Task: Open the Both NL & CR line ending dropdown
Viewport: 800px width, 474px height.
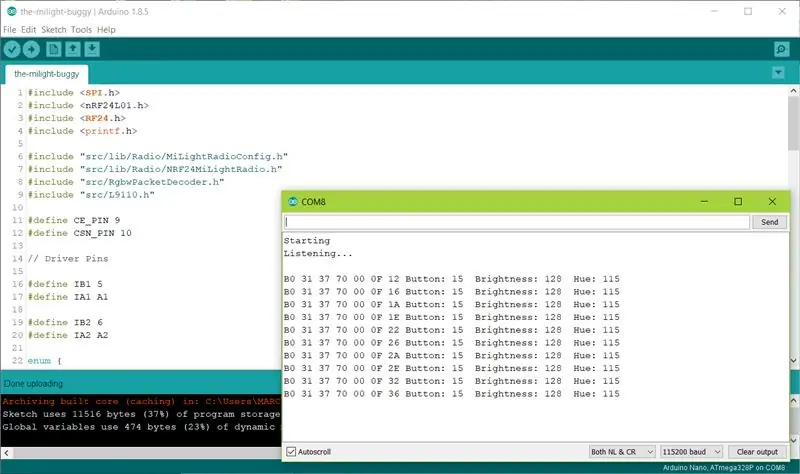Action: (622, 452)
